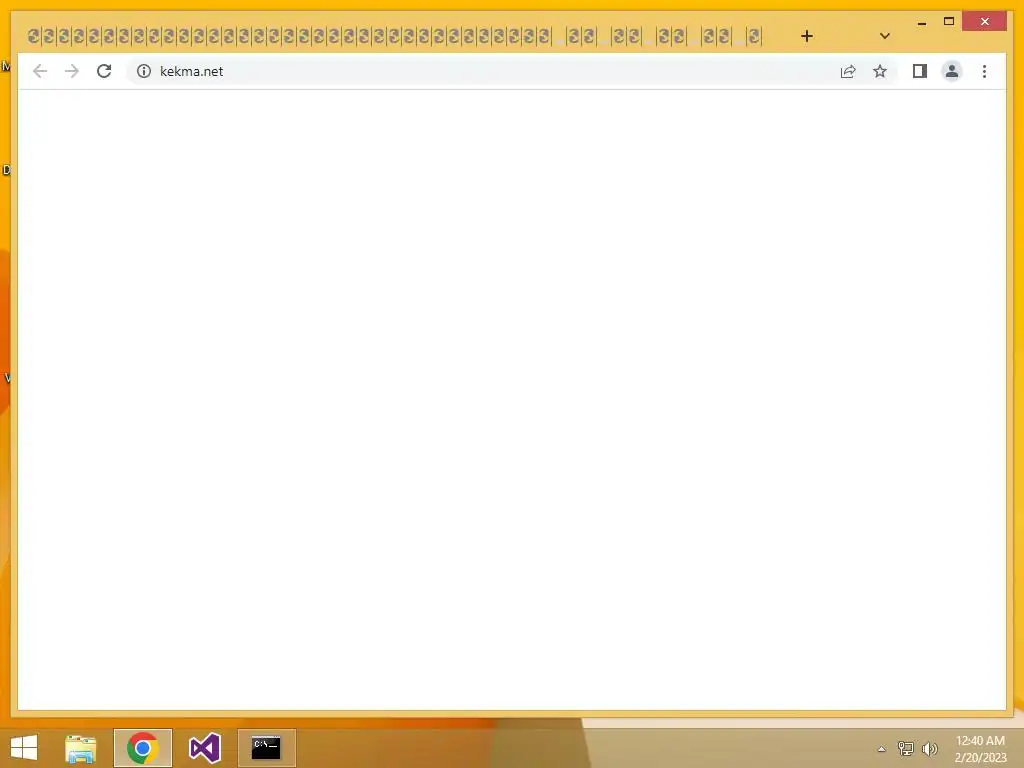Open the volume control tray icon
1024x768 pixels.
[930, 748]
